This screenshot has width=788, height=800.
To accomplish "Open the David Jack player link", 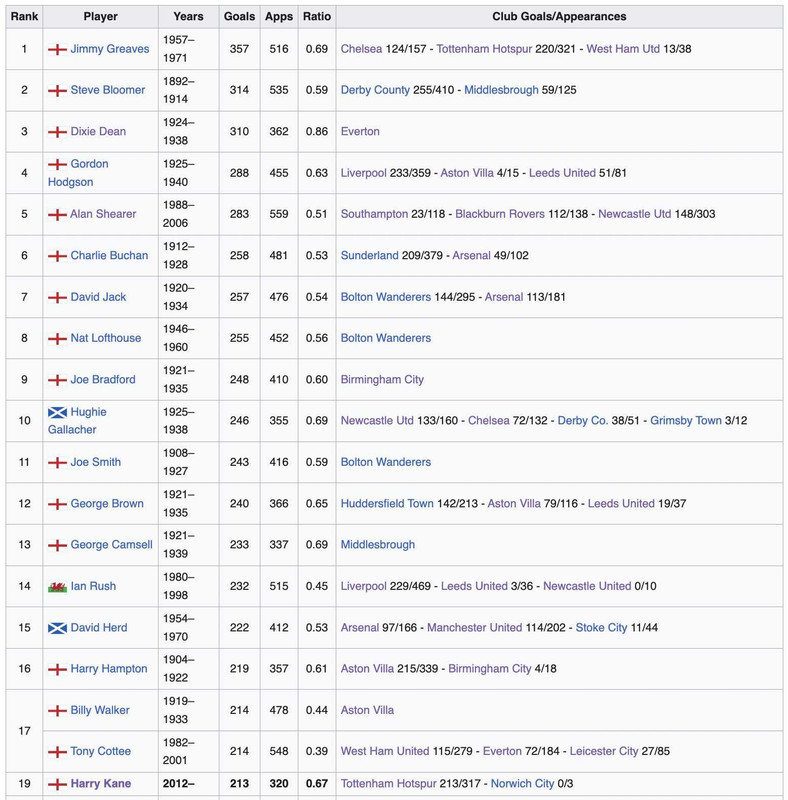I will (98, 297).
